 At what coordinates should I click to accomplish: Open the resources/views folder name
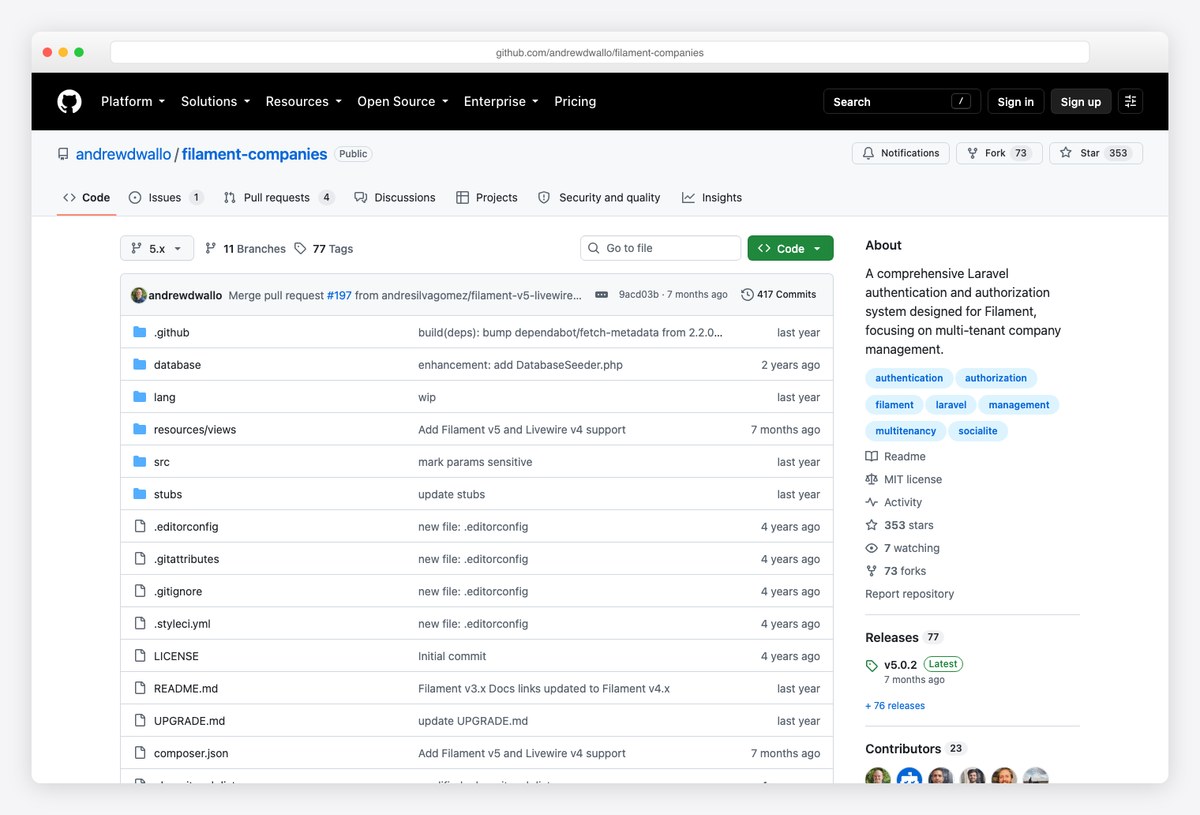click(195, 430)
